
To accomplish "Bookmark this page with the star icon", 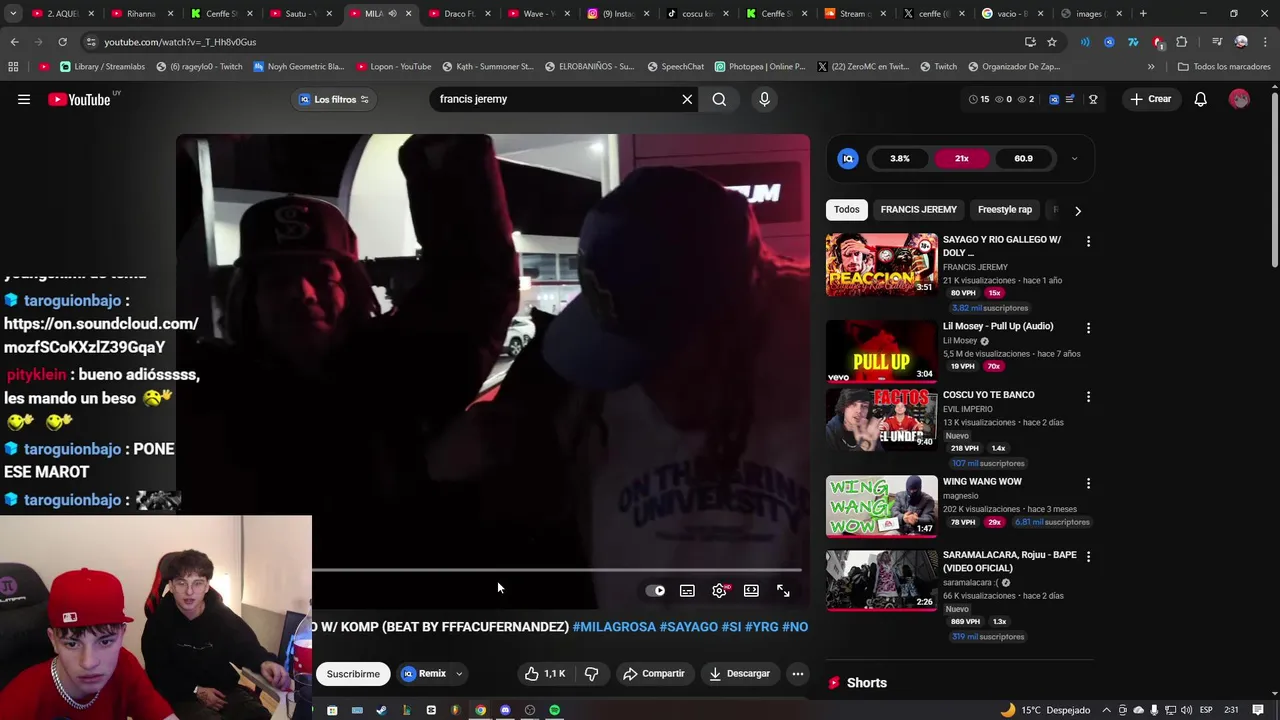I will (x=1052, y=42).
